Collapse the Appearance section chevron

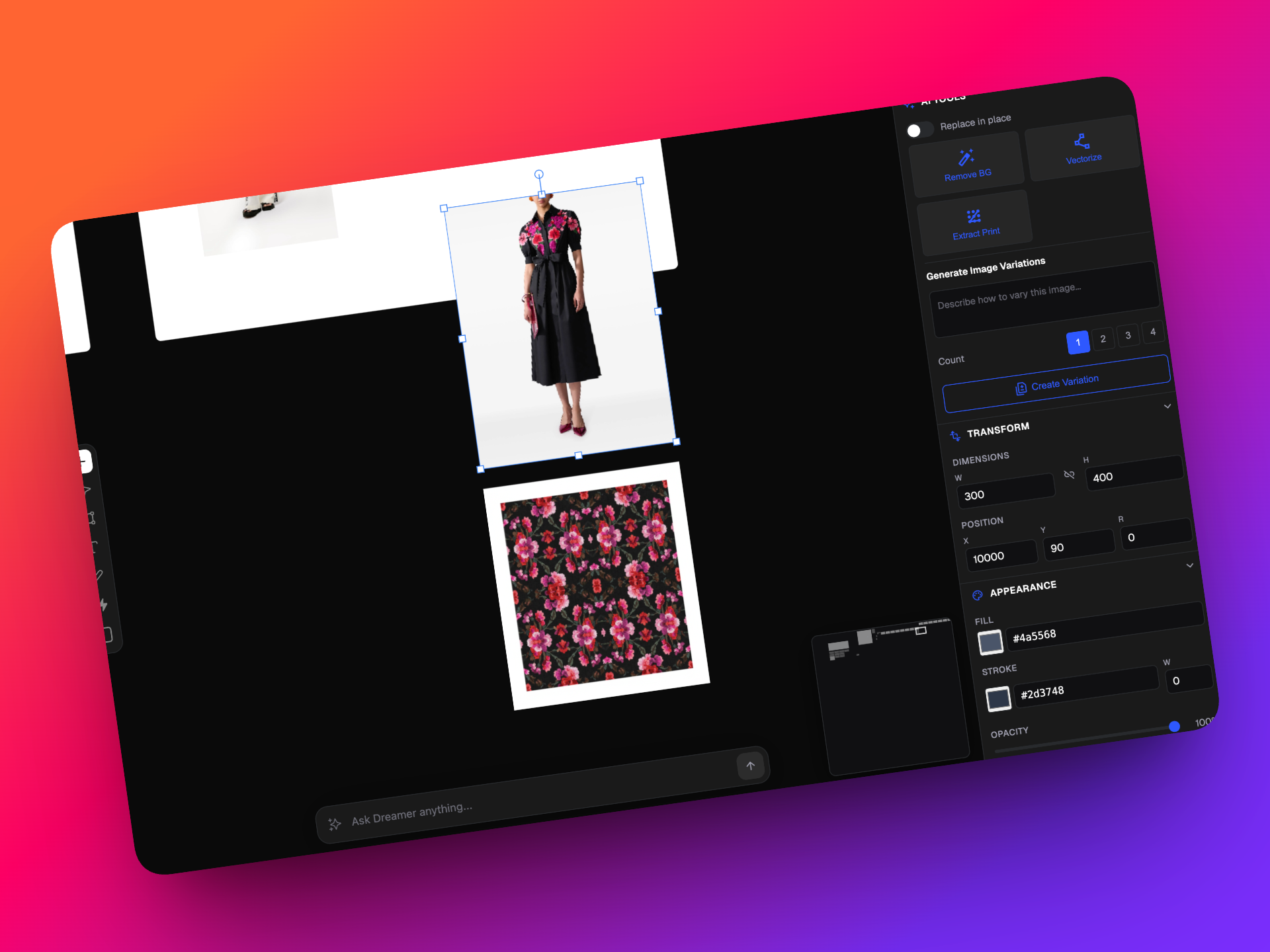pos(1190,565)
